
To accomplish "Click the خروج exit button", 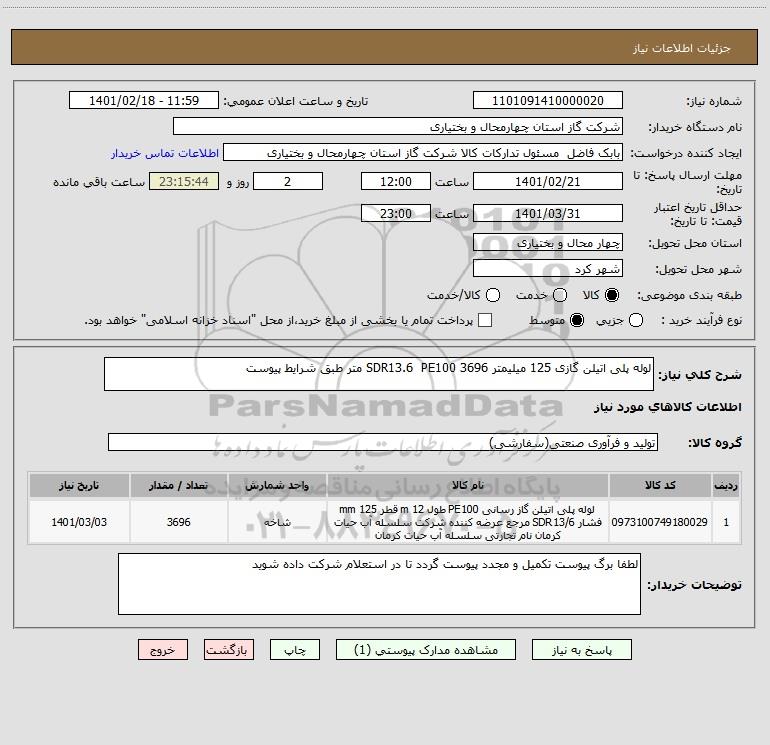I will point(163,650).
